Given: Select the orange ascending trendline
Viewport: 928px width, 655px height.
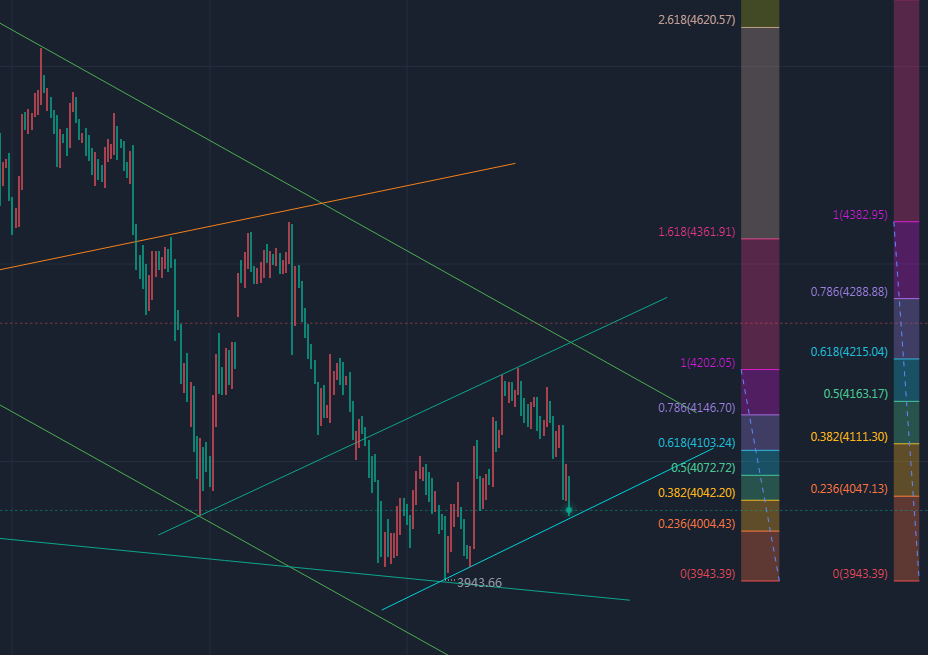Looking at the screenshot, I should 257,217.
